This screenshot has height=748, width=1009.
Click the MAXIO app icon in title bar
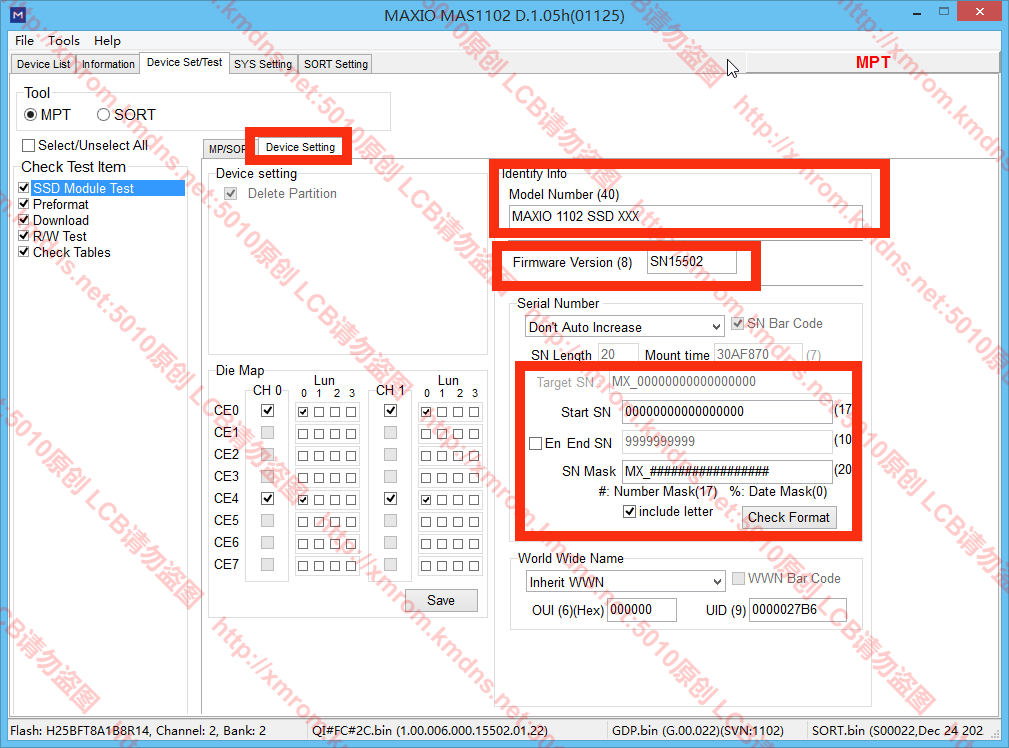tap(17, 15)
